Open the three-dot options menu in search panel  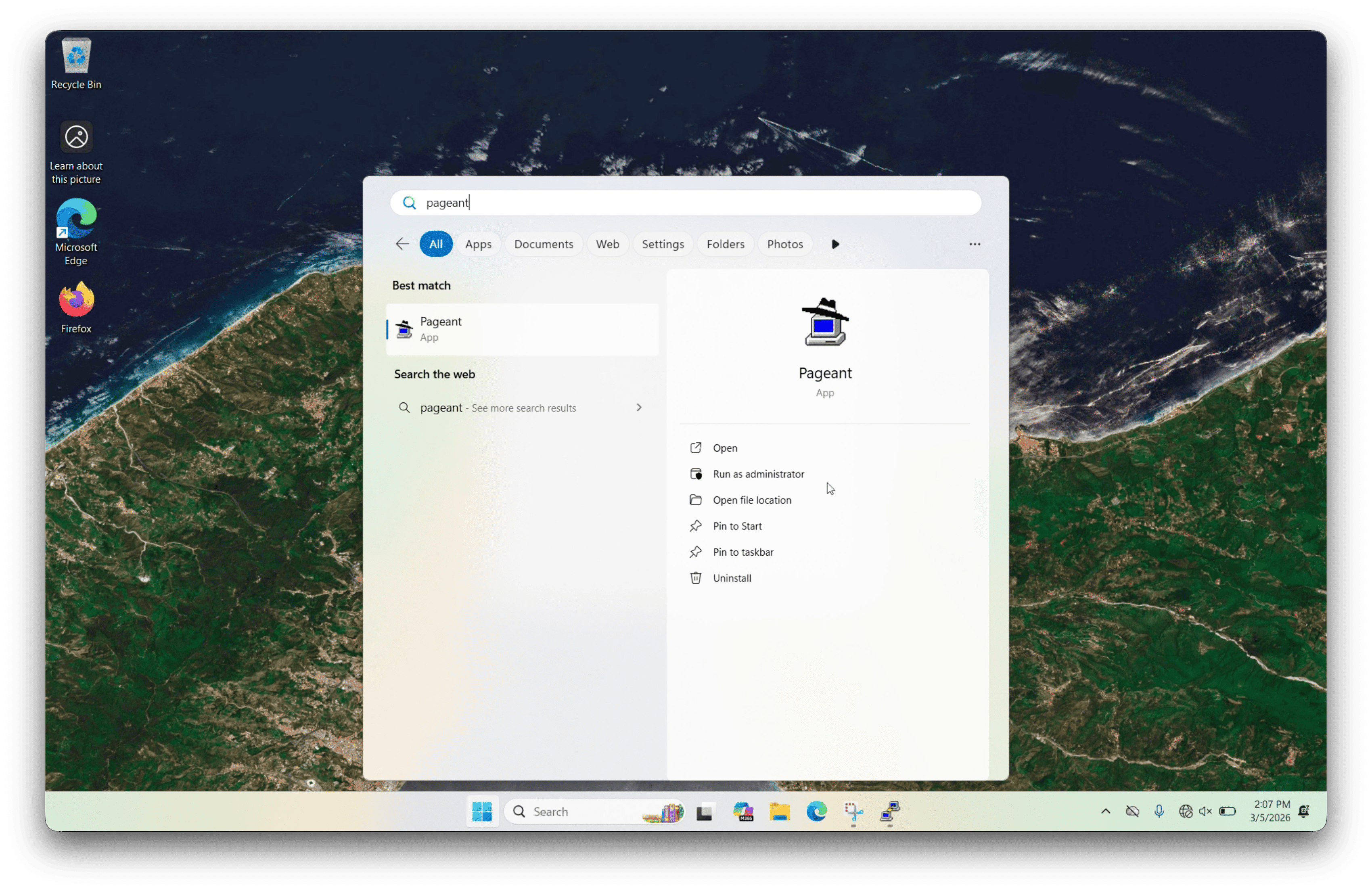[x=975, y=244]
